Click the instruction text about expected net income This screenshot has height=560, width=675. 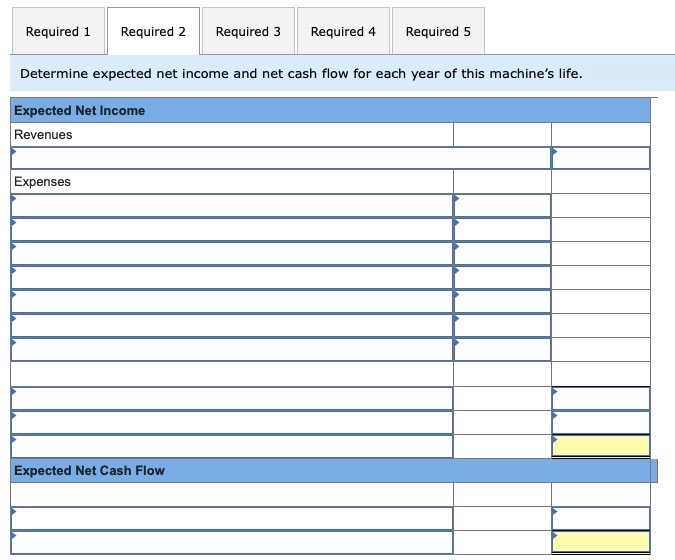[301, 74]
